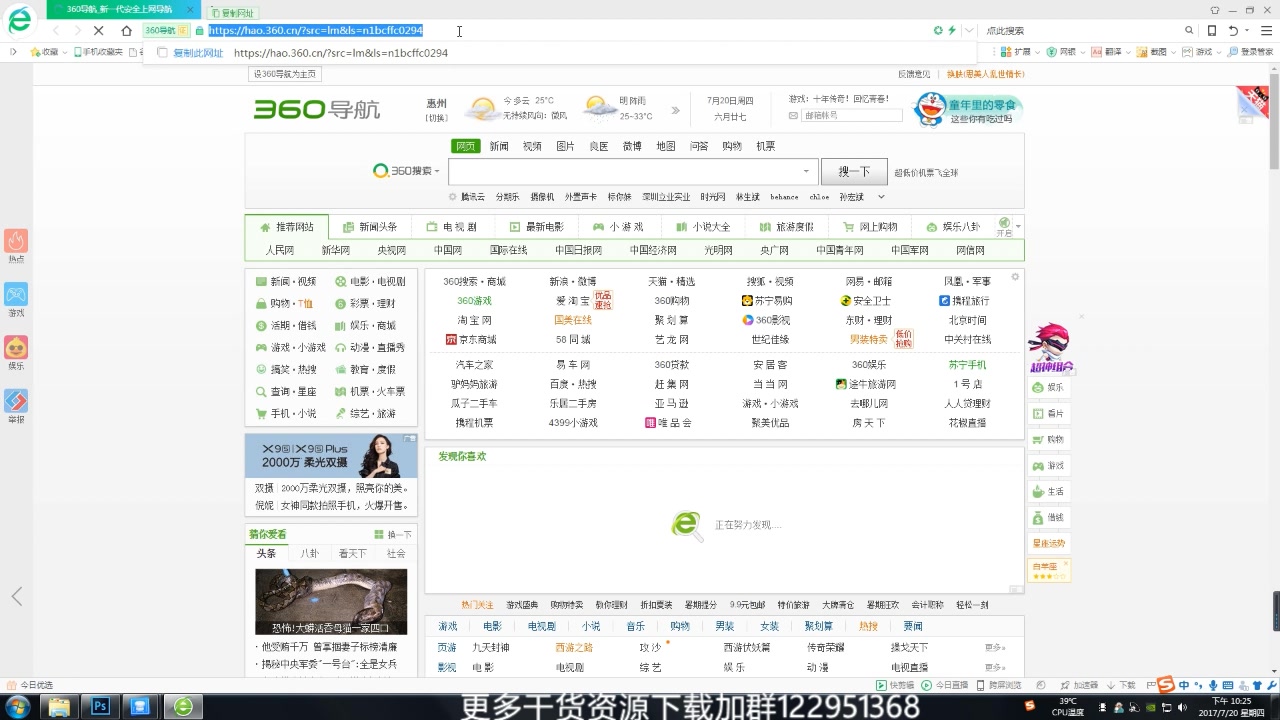Image resolution: width=1280 pixels, height=720 pixels.
Task: Open search suggestions dropdown arrow
Action: tap(806, 171)
